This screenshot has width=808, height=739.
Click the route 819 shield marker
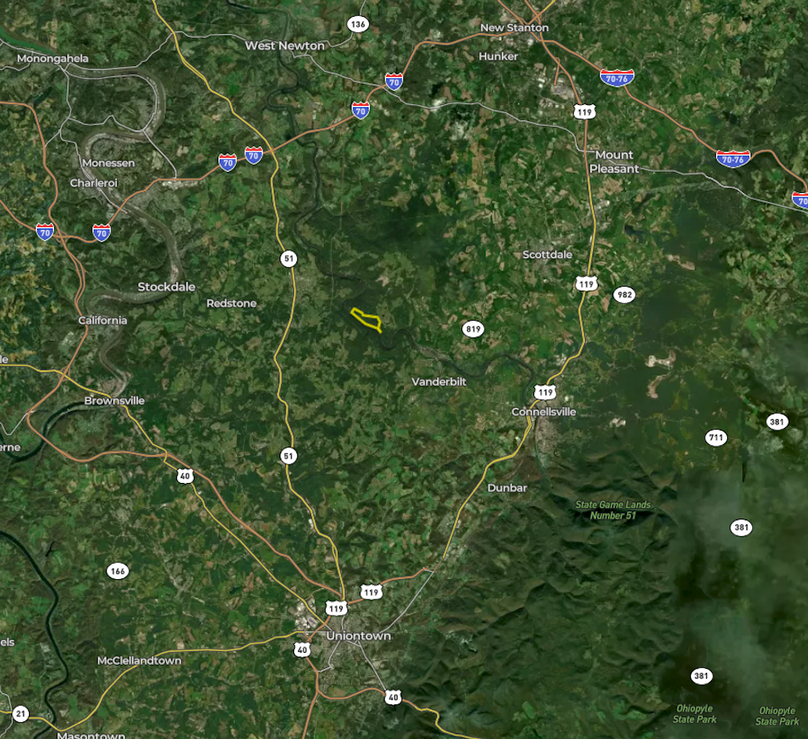click(473, 329)
